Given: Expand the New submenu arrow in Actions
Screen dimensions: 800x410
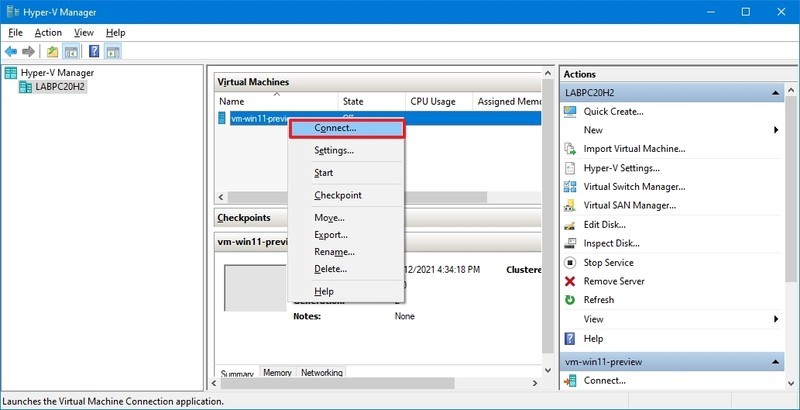Looking at the screenshot, I should click(x=776, y=130).
